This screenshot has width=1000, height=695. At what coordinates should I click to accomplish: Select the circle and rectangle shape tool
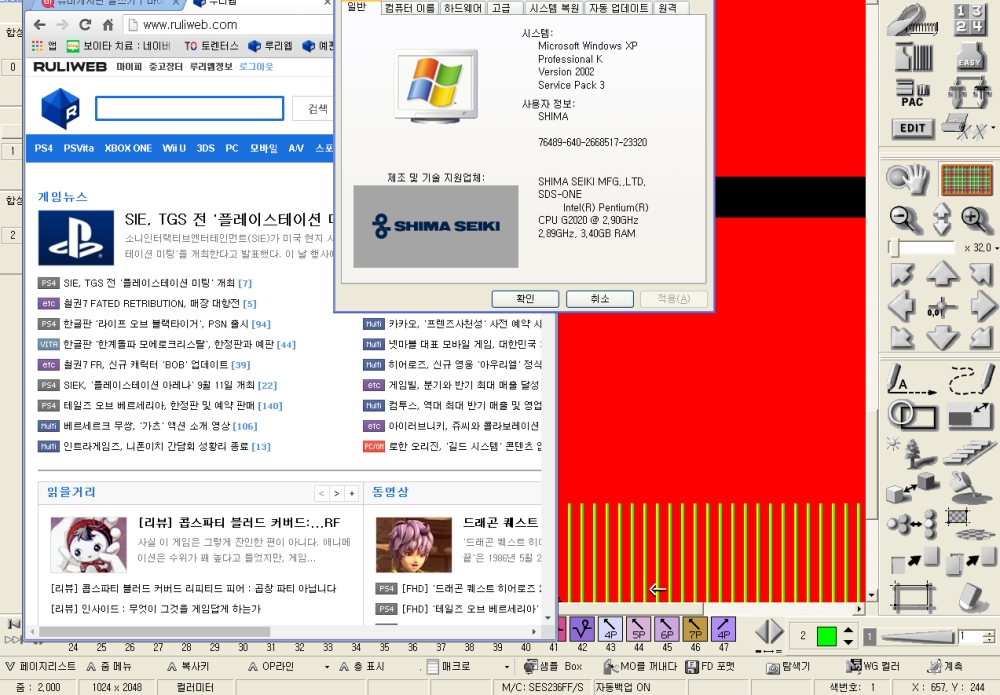912,416
